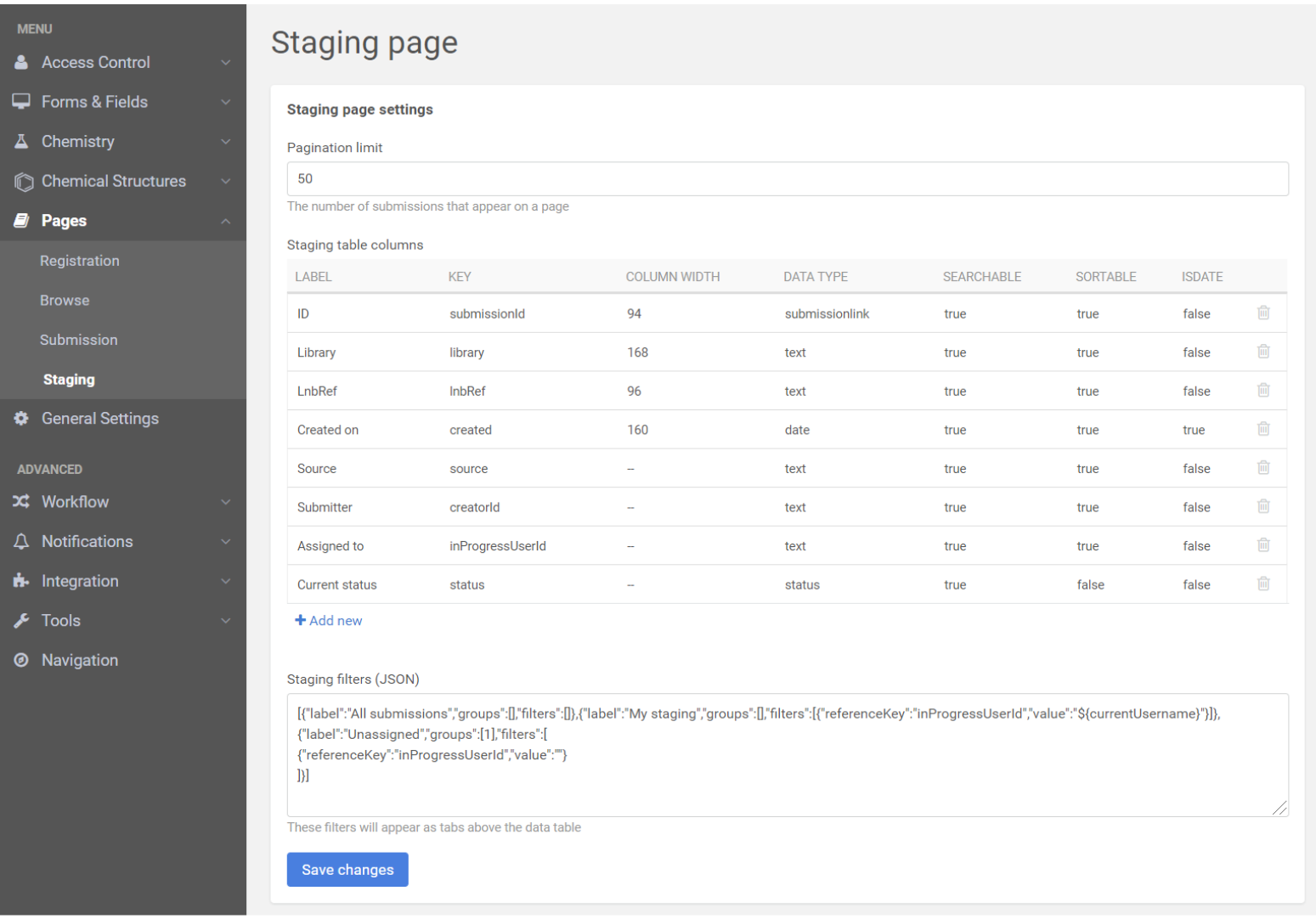Go to the Browse page settings
The image size is (1316, 919).
tap(65, 301)
